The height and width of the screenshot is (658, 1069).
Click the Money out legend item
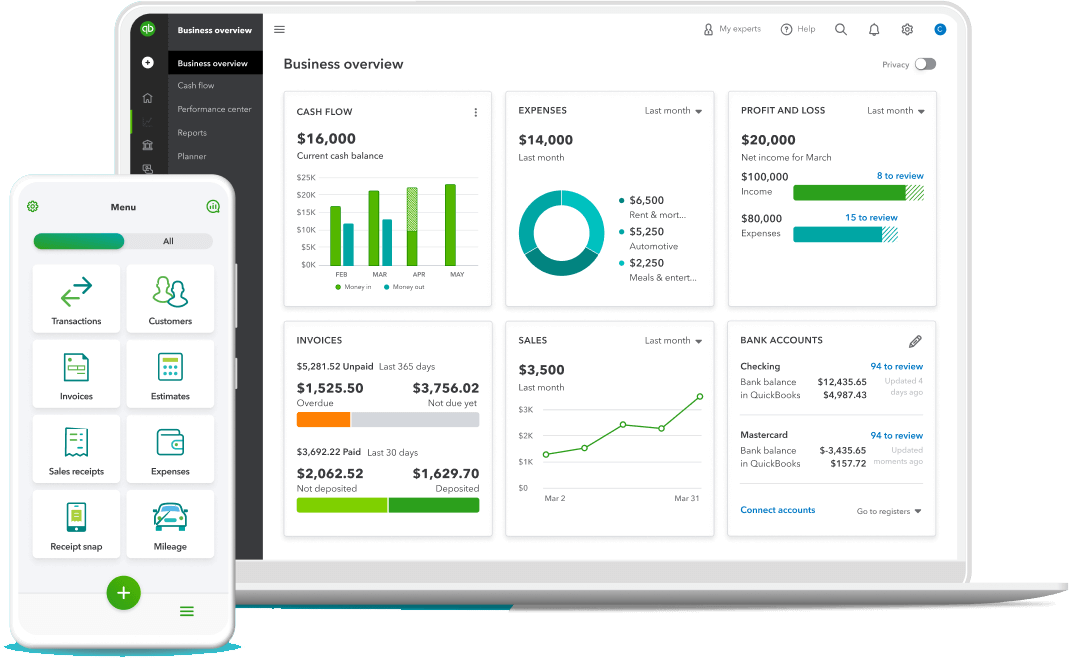click(404, 287)
